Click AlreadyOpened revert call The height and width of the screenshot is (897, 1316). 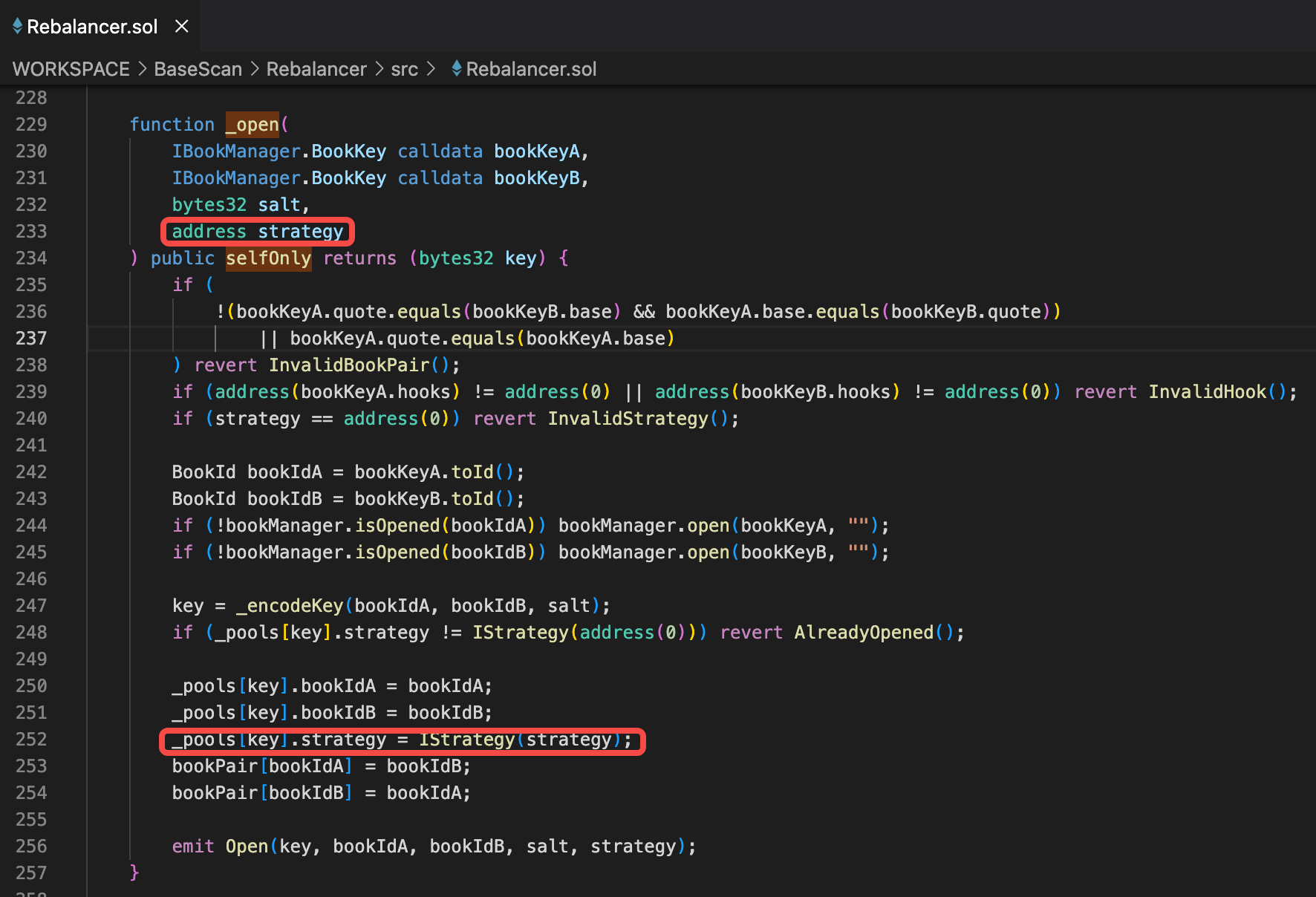(873, 633)
